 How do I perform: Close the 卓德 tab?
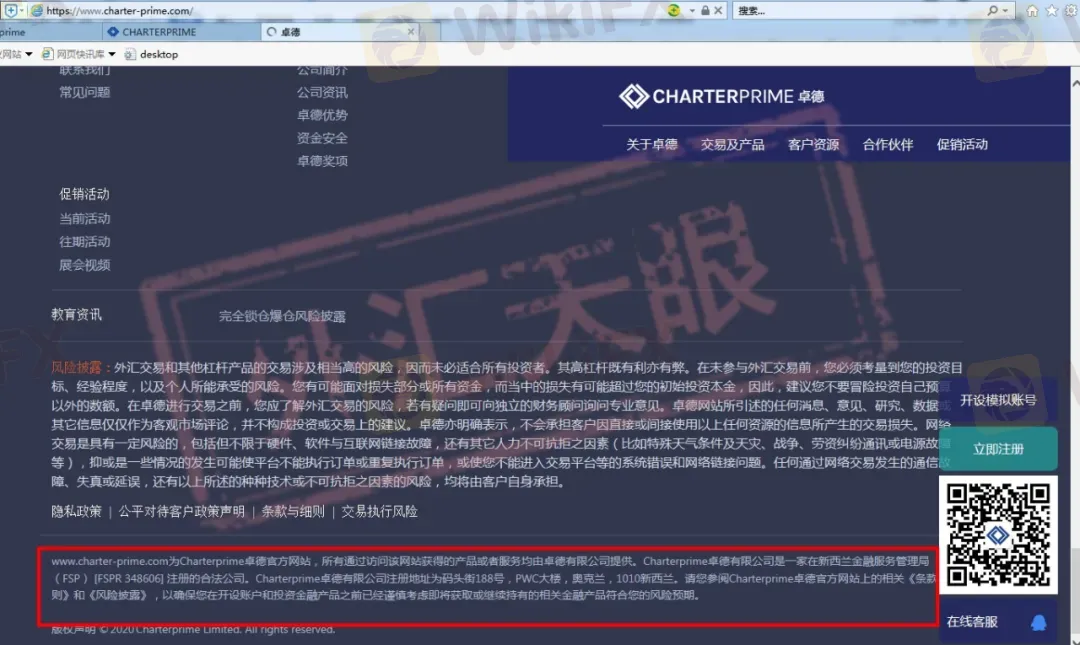411,32
